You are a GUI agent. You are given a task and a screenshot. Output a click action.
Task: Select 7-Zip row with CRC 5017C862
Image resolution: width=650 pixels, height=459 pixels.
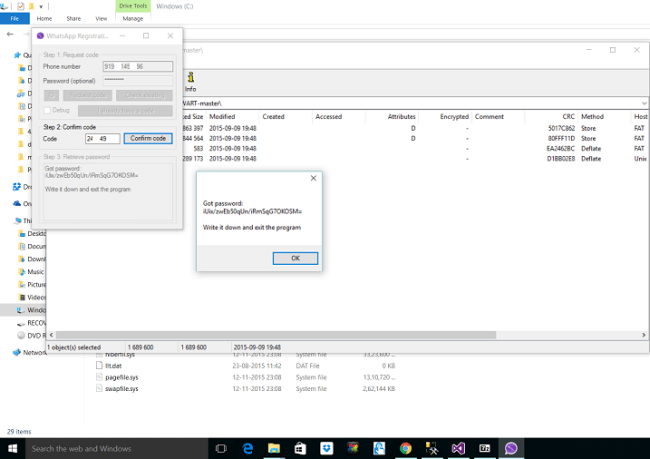[x=416, y=129]
